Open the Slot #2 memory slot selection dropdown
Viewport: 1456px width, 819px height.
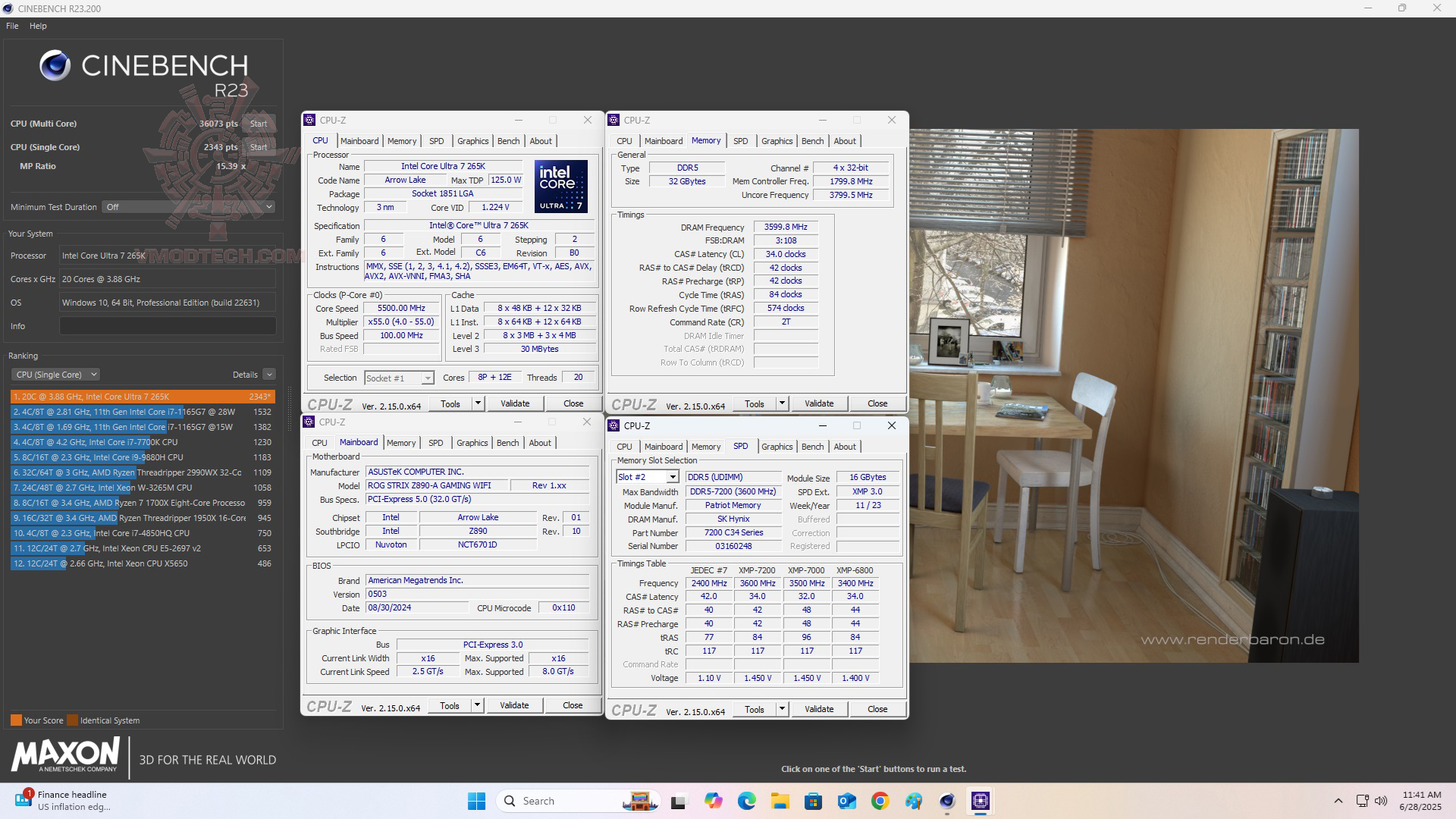tap(672, 477)
